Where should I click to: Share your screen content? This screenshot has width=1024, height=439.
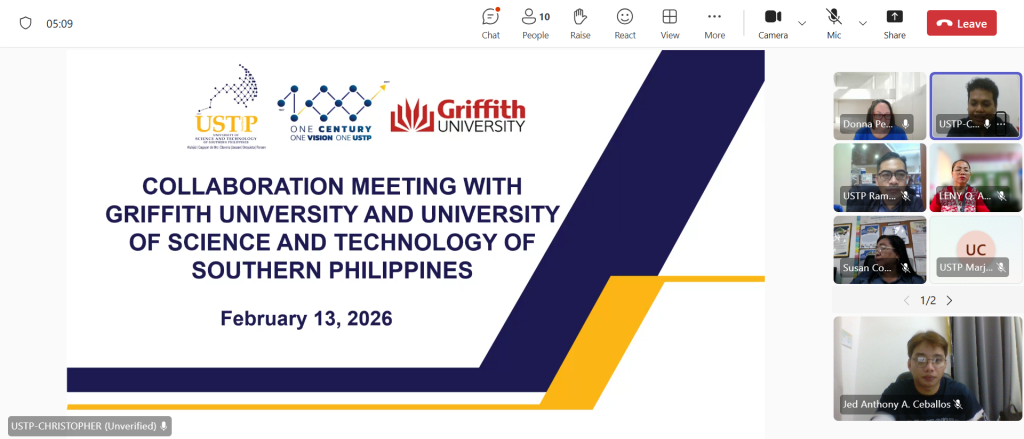pos(894,23)
